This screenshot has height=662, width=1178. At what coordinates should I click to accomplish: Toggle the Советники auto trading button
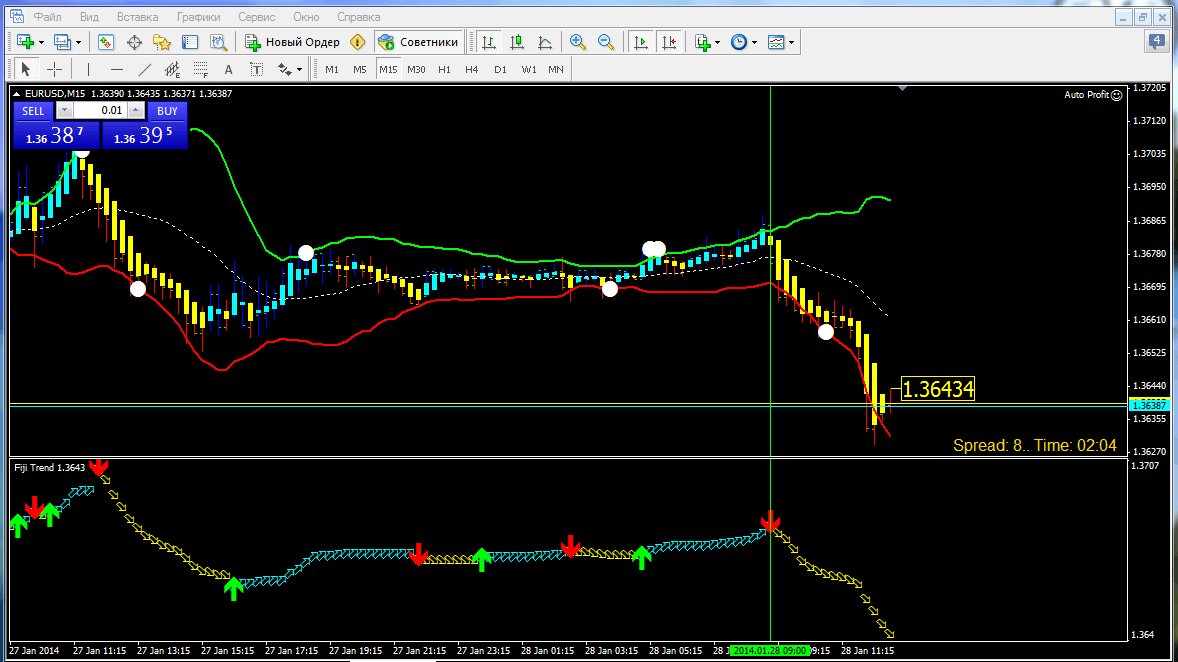coord(418,42)
